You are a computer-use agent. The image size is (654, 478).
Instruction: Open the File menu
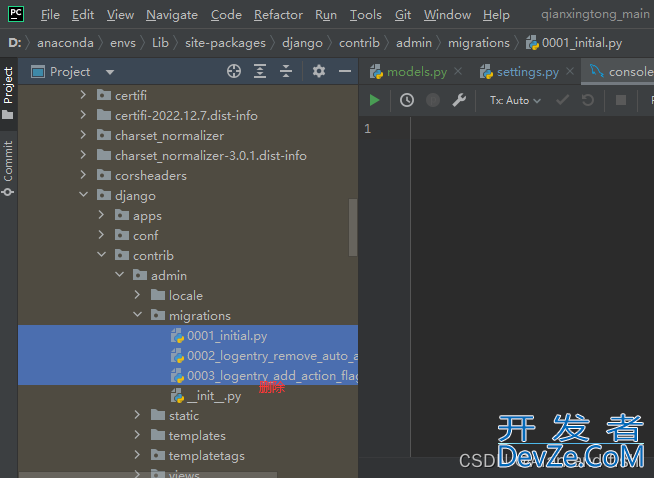click(x=50, y=15)
